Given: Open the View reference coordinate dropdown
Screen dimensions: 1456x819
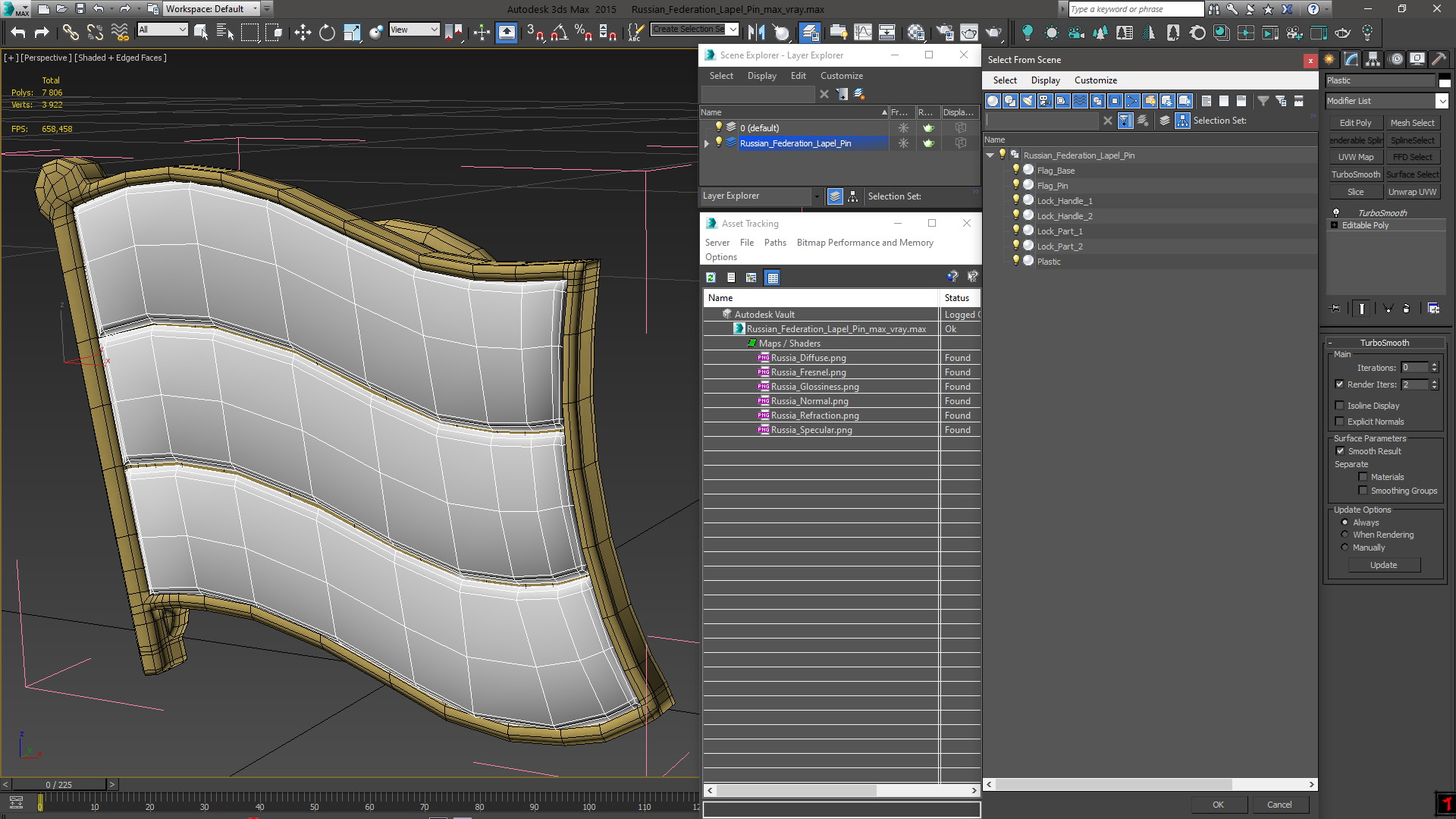Looking at the screenshot, I should [414, 30].
